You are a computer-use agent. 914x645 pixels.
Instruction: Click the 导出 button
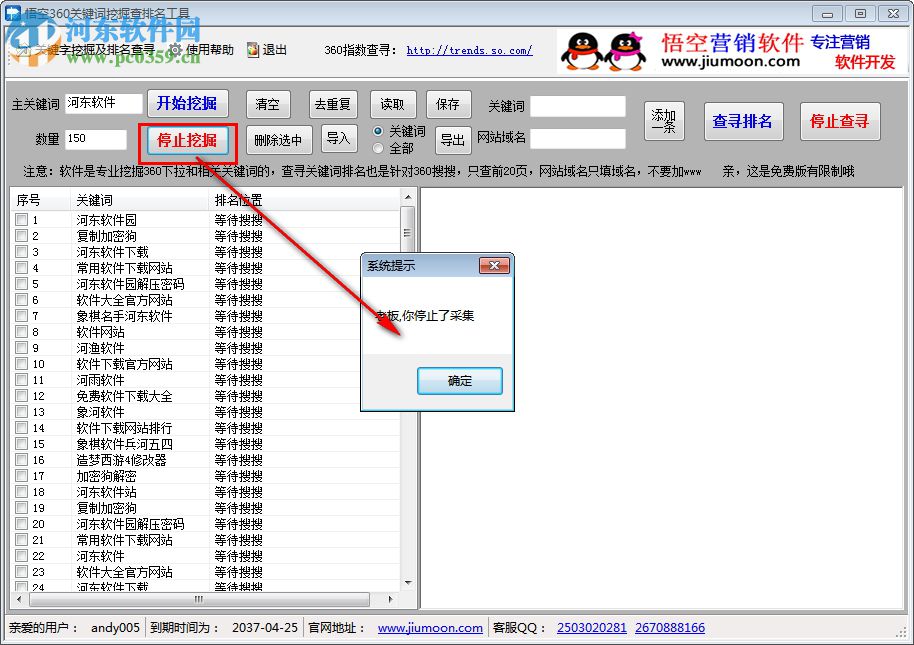pos(453,140)
